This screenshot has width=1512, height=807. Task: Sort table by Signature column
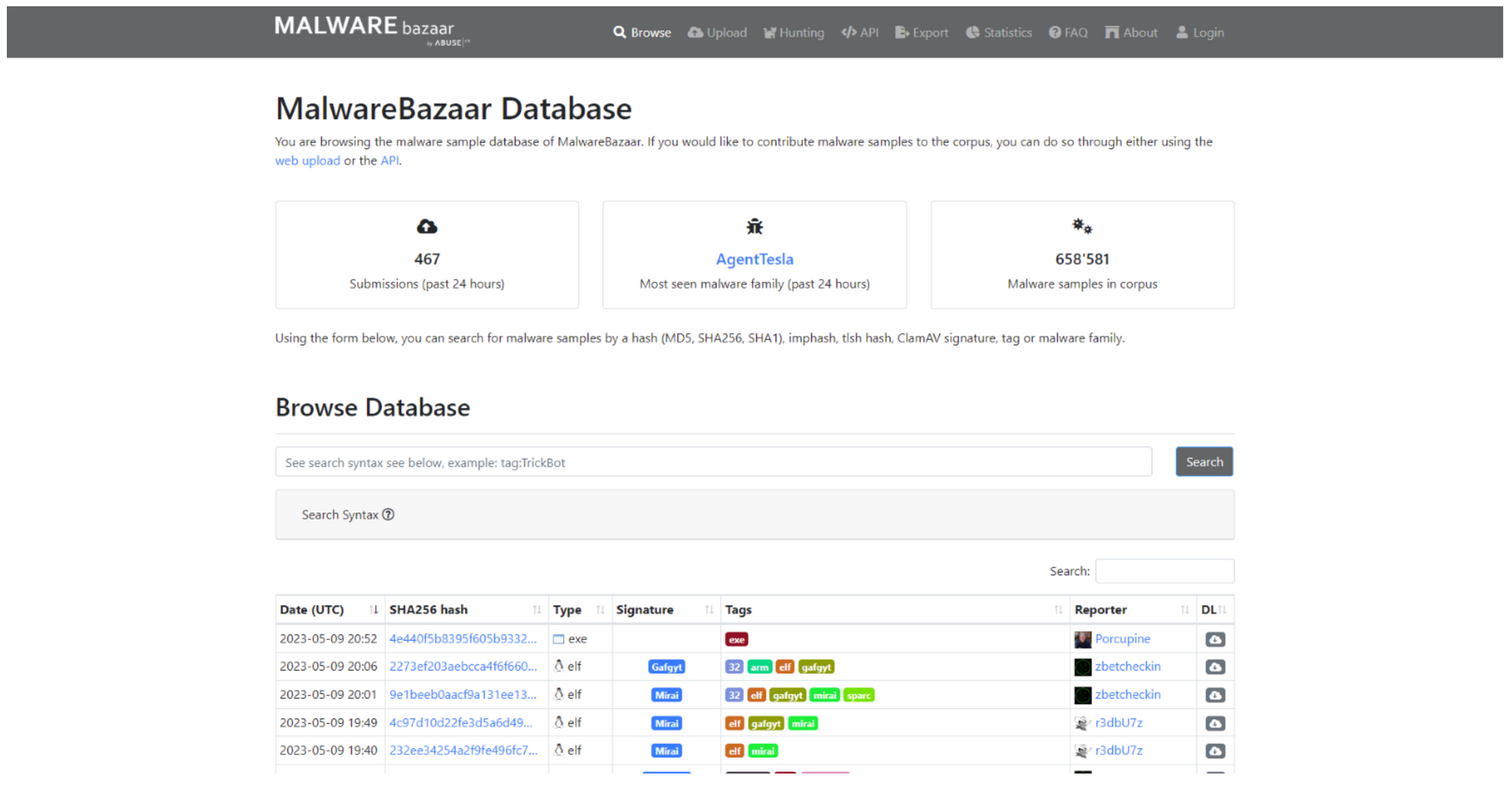click(665, 610)
